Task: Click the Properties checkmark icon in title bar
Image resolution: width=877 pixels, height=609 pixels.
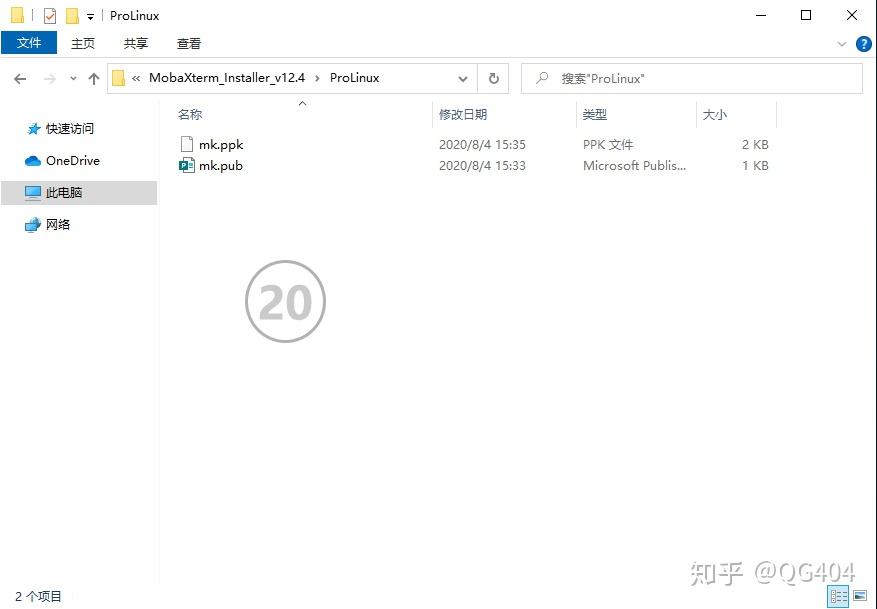Action: 50,16
